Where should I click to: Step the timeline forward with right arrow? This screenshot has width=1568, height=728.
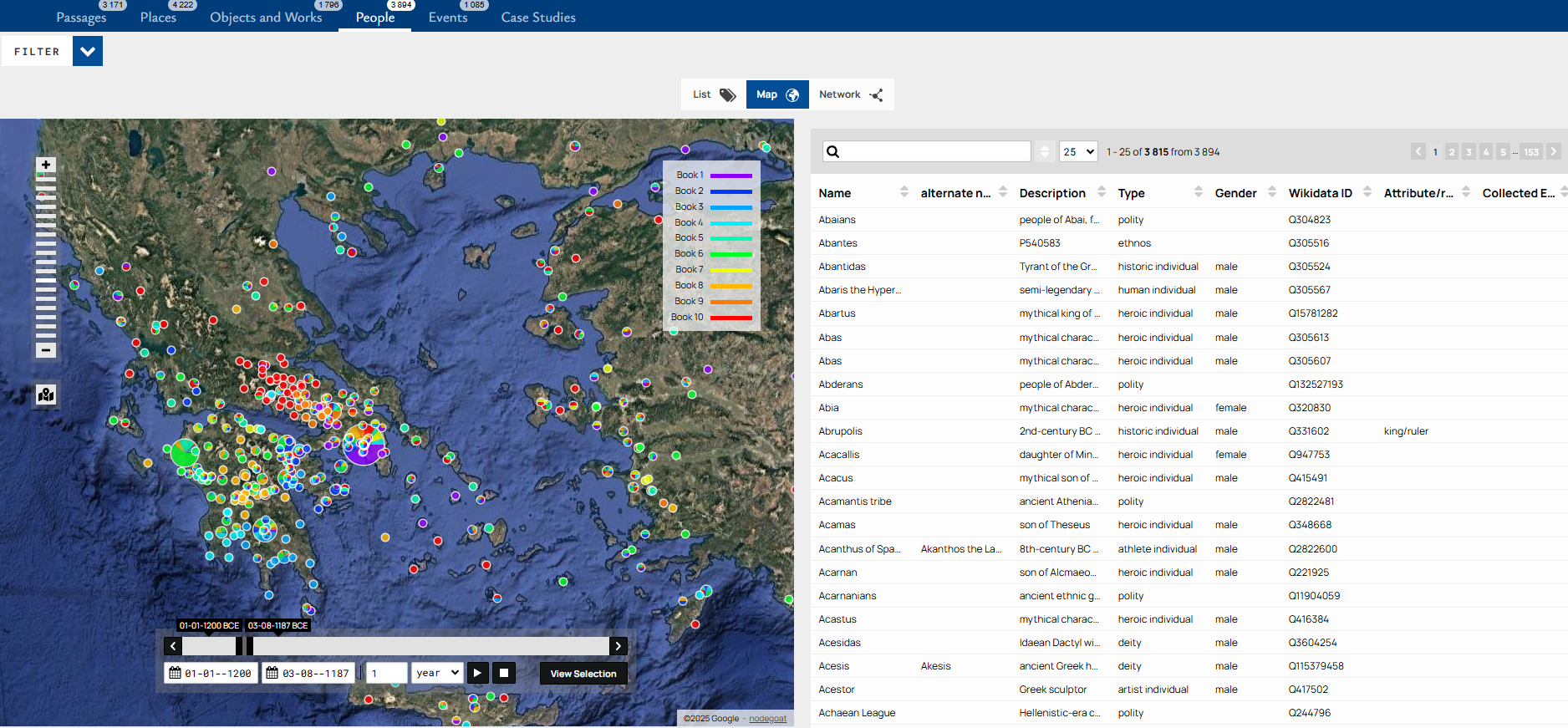click(619, 646)
